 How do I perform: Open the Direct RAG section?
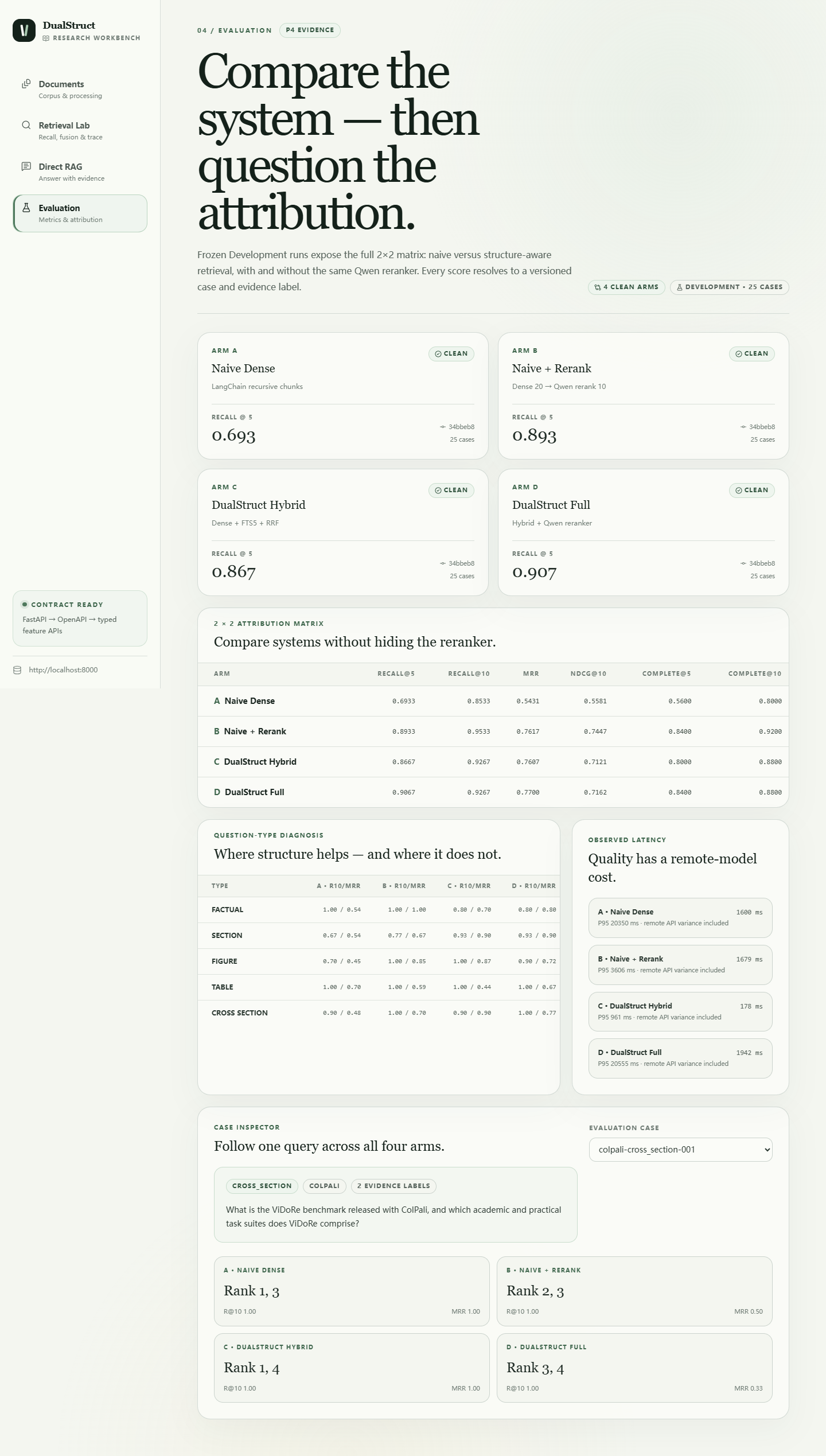[80, 172]
